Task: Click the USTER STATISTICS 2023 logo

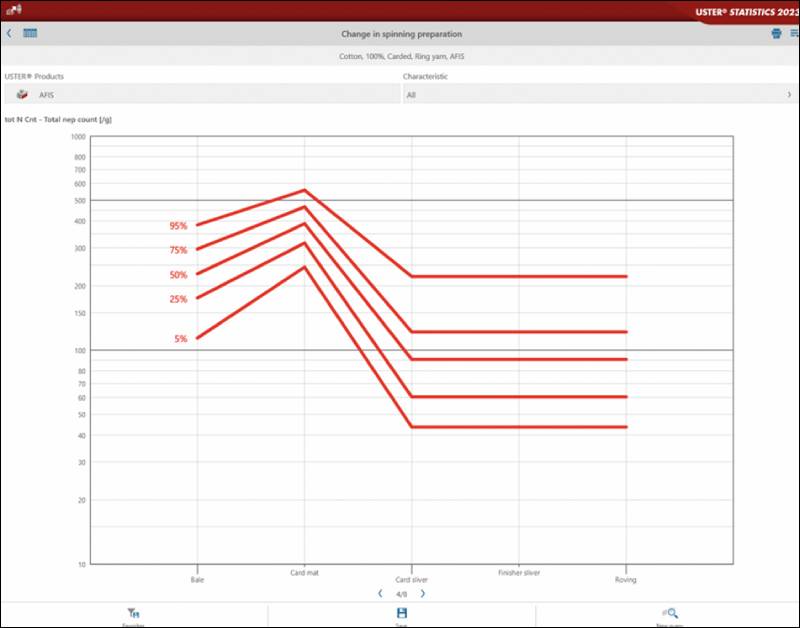Action: click(746, 11)
